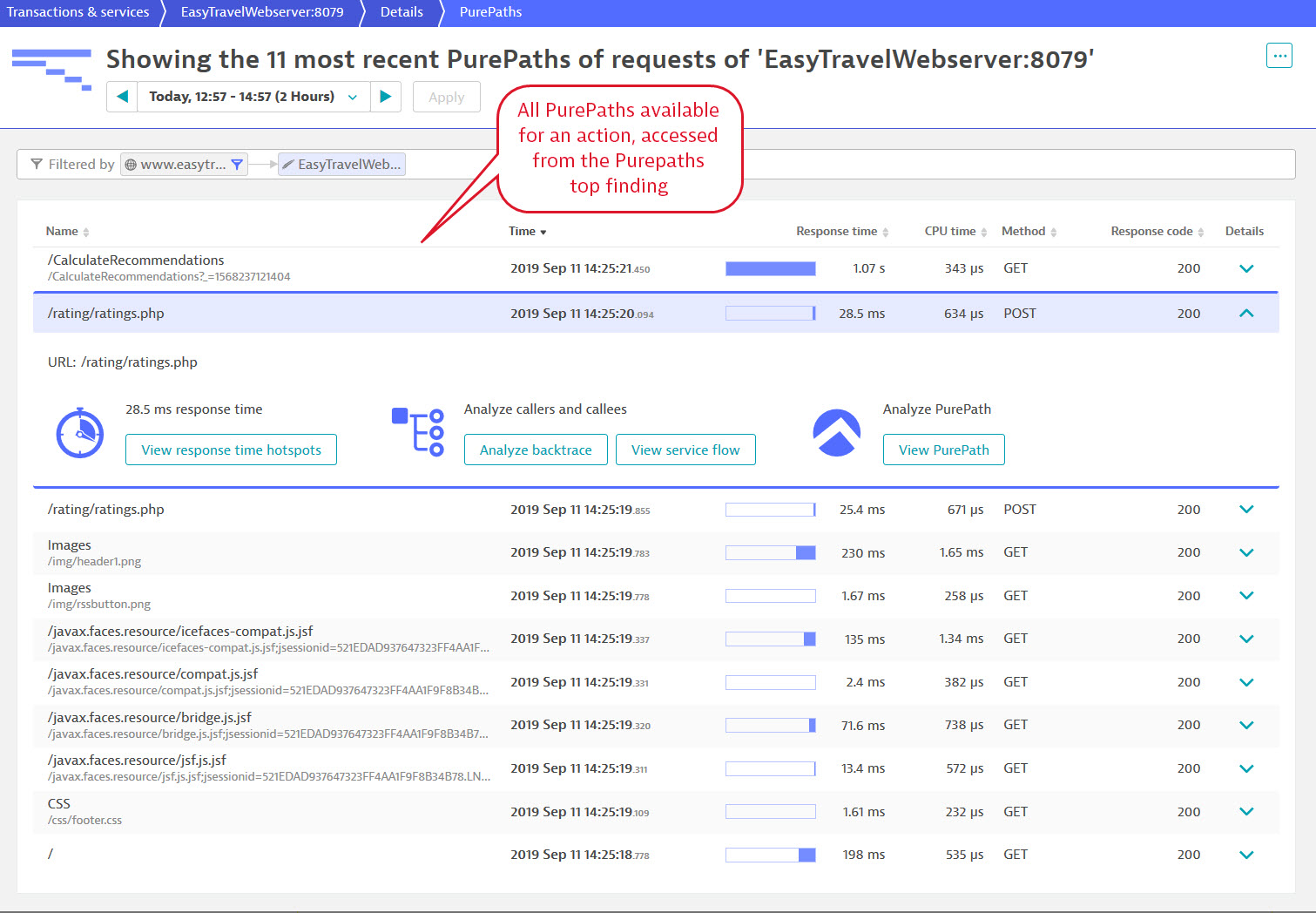The width and height of the screenshot is (1316, 913).
Task: Navigate to Details breadcrumb
Action: [x=402, y=12]
